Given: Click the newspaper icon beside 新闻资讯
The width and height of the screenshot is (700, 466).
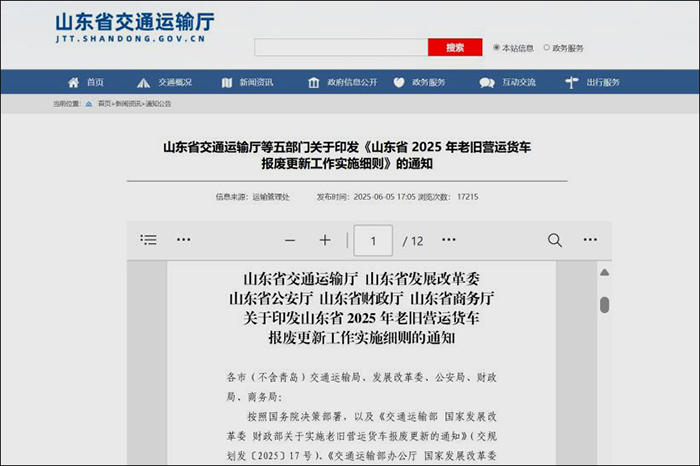Looking at the screenshot, I should point(227,83).
